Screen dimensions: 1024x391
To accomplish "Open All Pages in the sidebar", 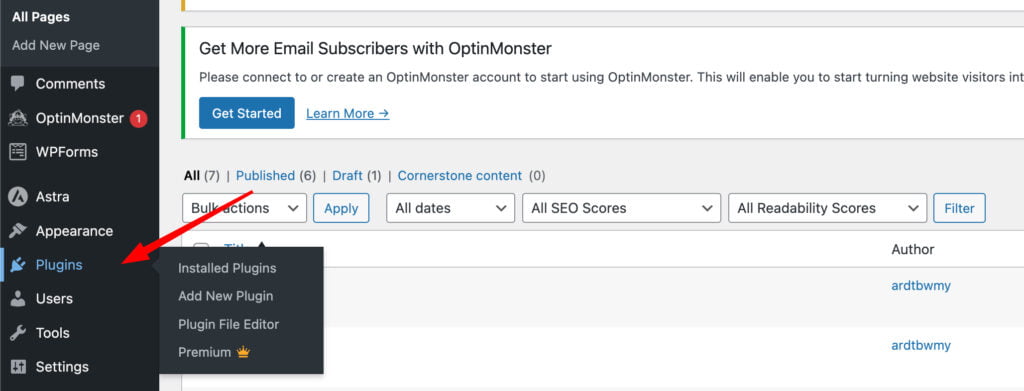I will tap(40, 18).
